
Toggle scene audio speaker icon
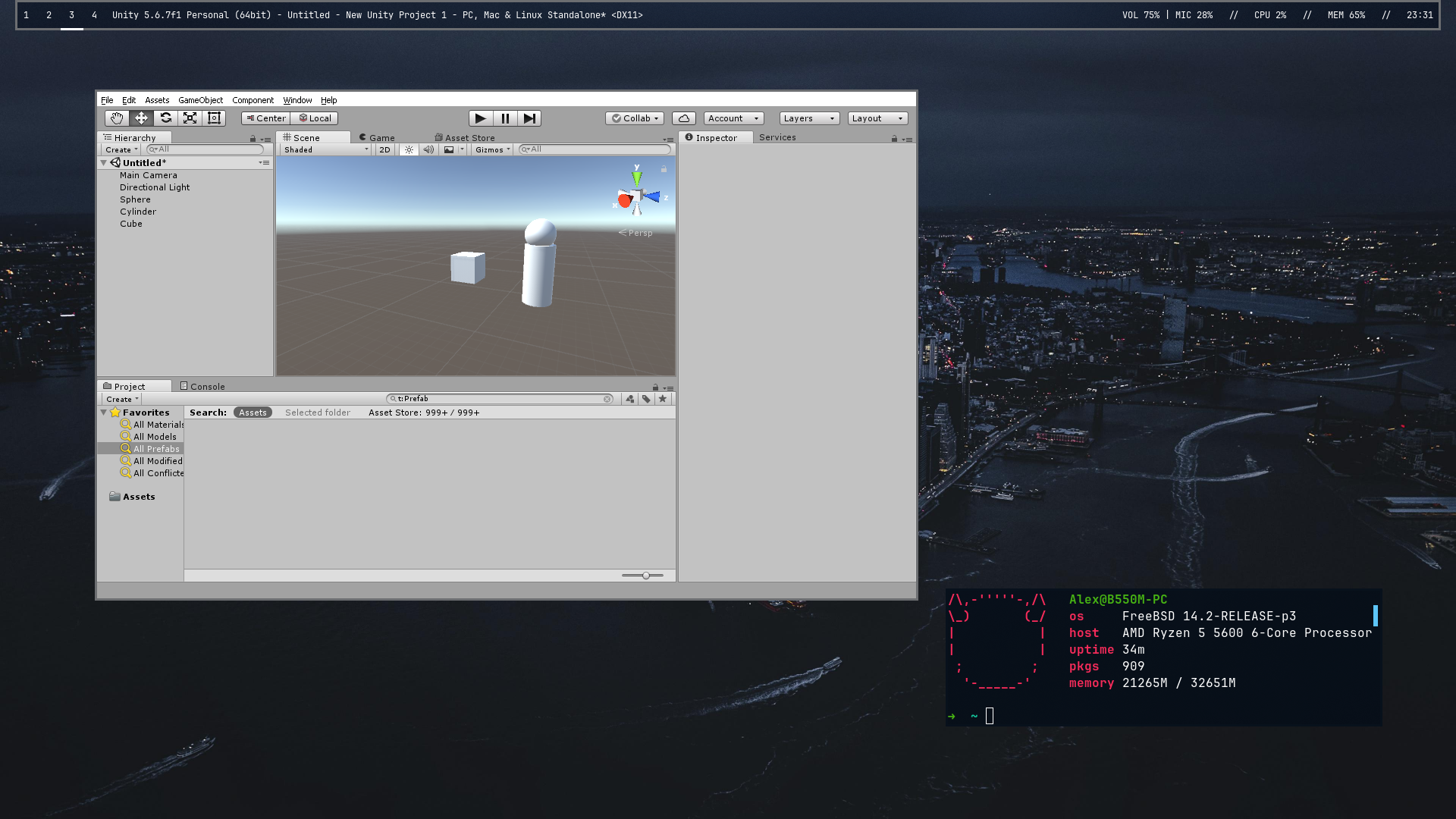(428, 150)
